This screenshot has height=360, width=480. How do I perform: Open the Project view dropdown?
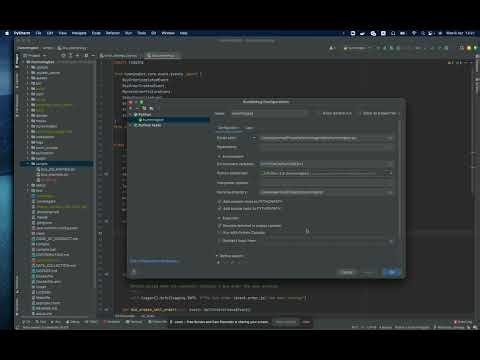[34, 55]
